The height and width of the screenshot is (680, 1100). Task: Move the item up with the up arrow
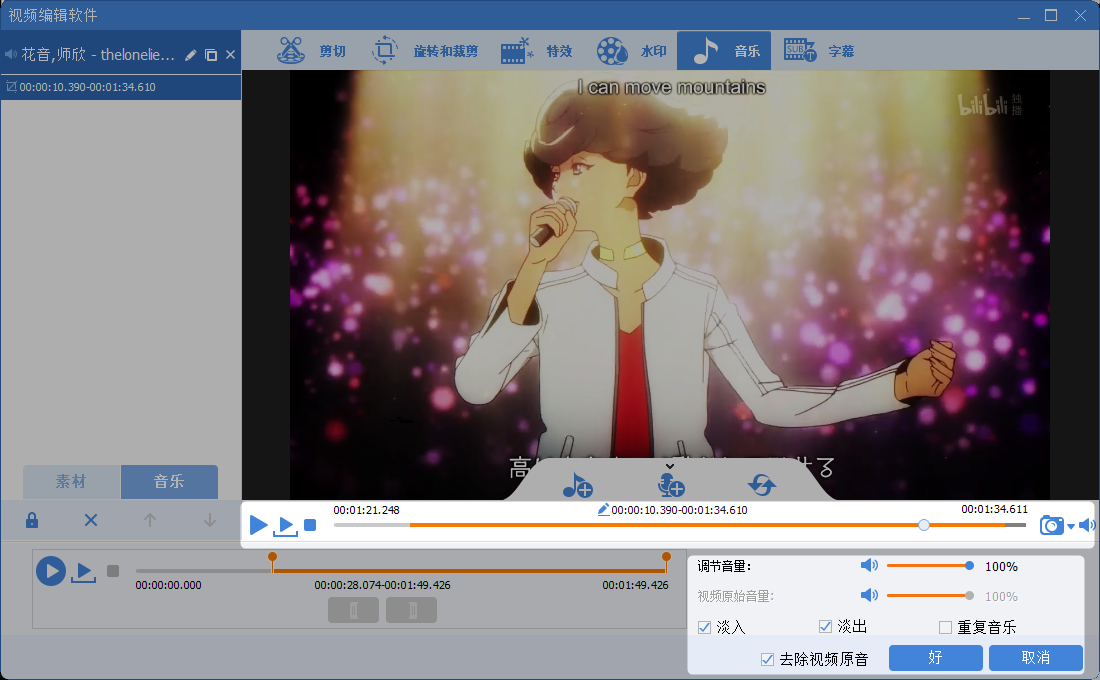(x=149, y=520)
